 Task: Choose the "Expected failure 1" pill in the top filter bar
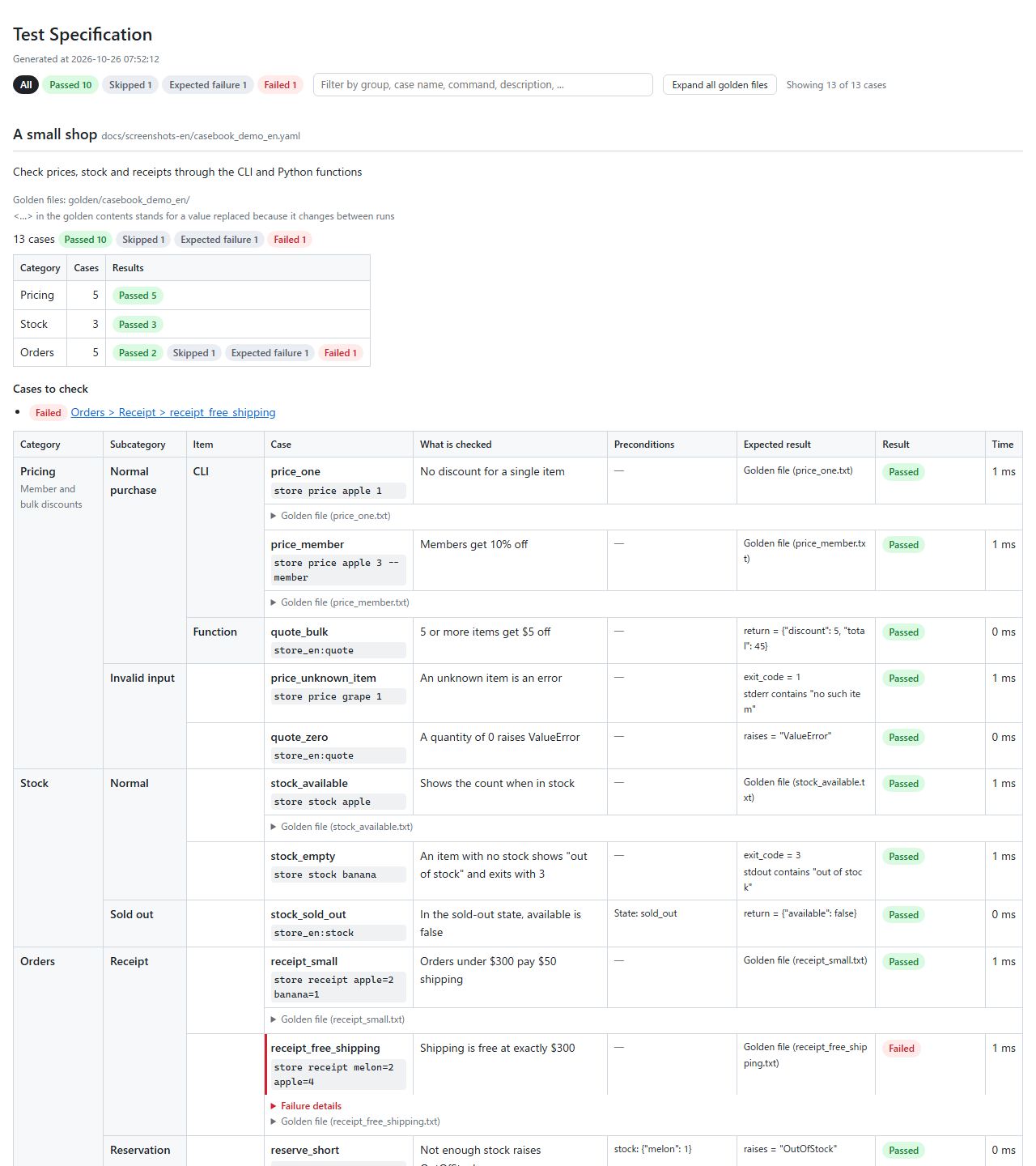pyautogui.click(x=208, y=85)
